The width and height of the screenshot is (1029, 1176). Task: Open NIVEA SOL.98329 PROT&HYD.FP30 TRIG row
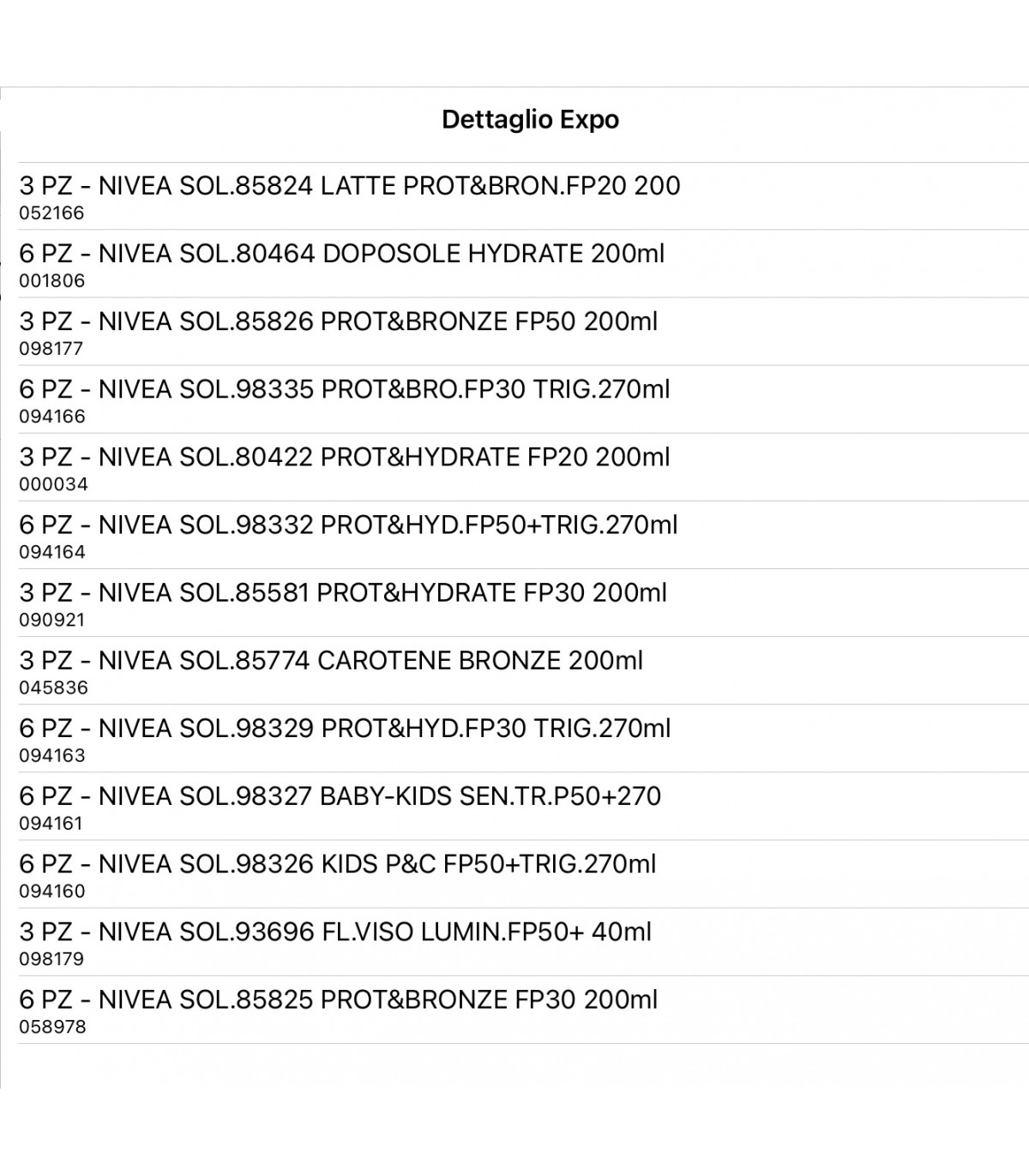523,738
